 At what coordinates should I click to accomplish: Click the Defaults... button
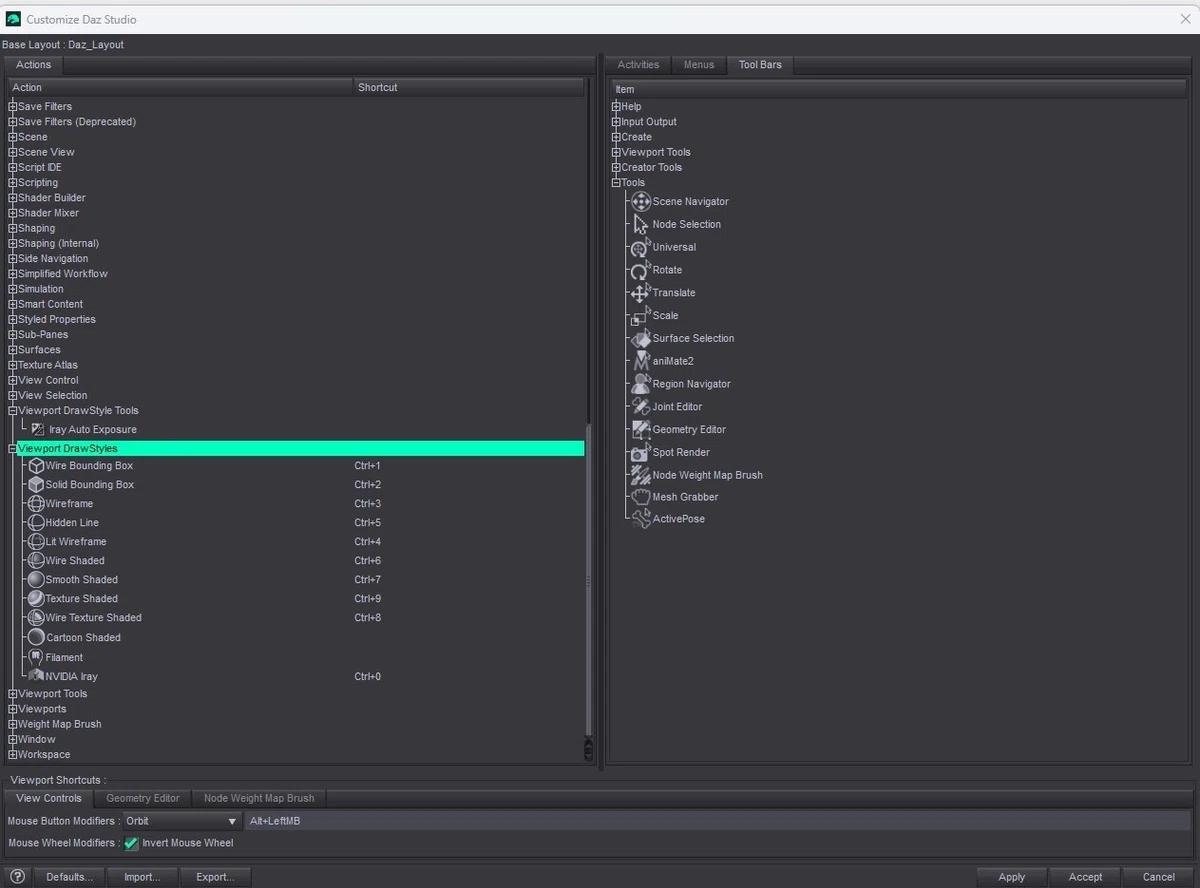click(70, 877)
